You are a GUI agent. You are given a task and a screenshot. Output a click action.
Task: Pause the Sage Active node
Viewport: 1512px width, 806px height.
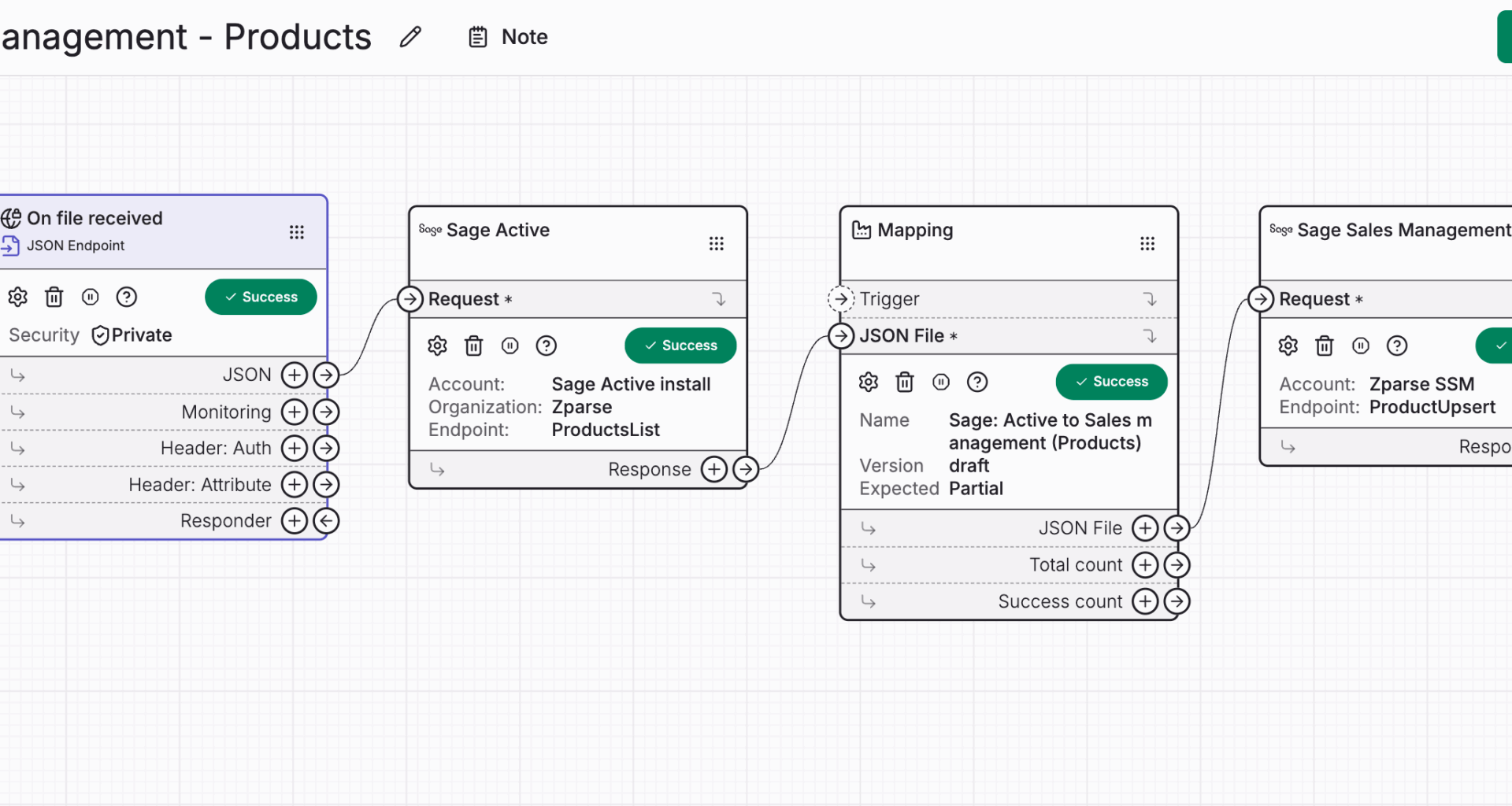510,346
